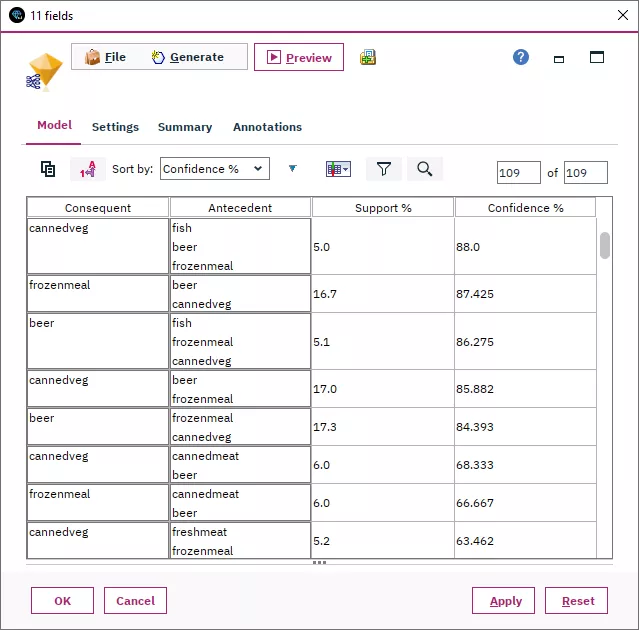Click the blue sort direction triangle
This screenshot has height=630, width=639.
pyautogui.click(x=292, y=169)
